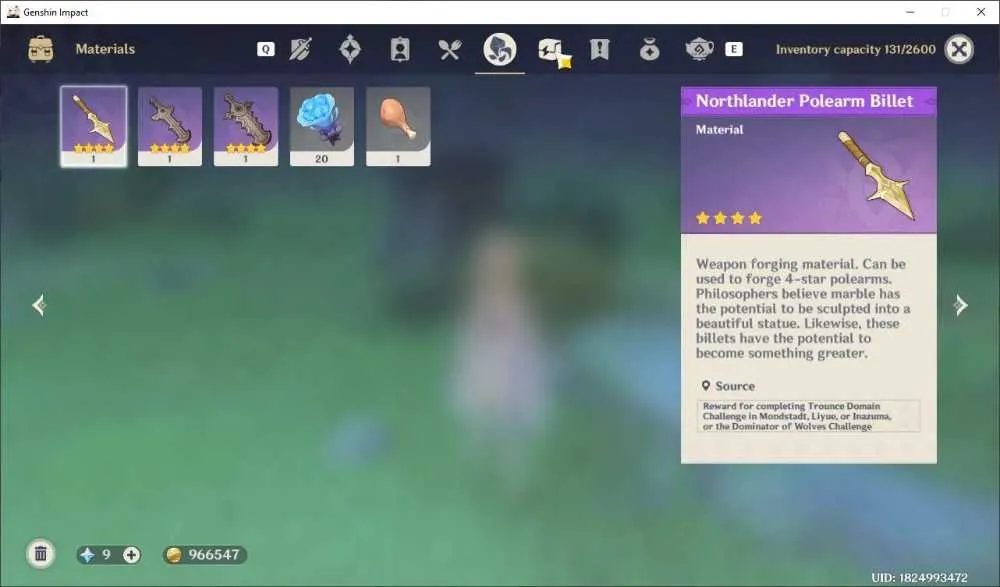This screenshot has height=587, width=1000.
Task: Go to previous page with left arrow
Action: point(39,305)
